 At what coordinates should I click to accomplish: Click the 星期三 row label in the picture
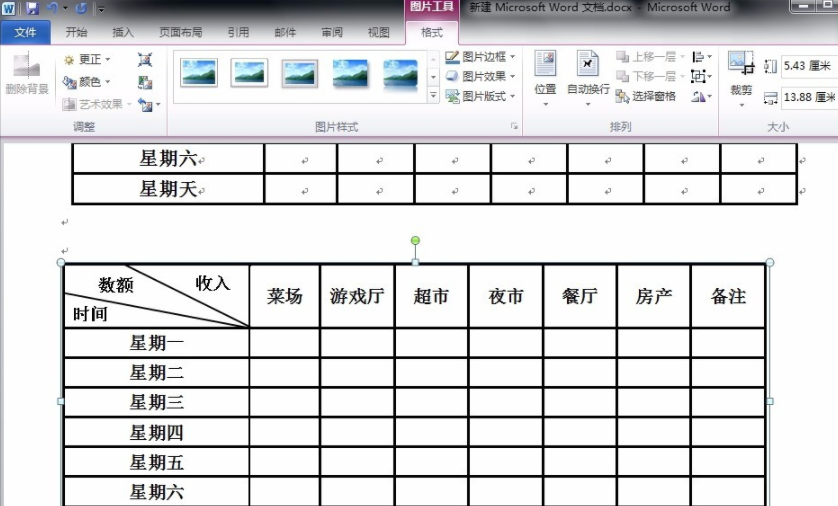[x=157, y=402]
